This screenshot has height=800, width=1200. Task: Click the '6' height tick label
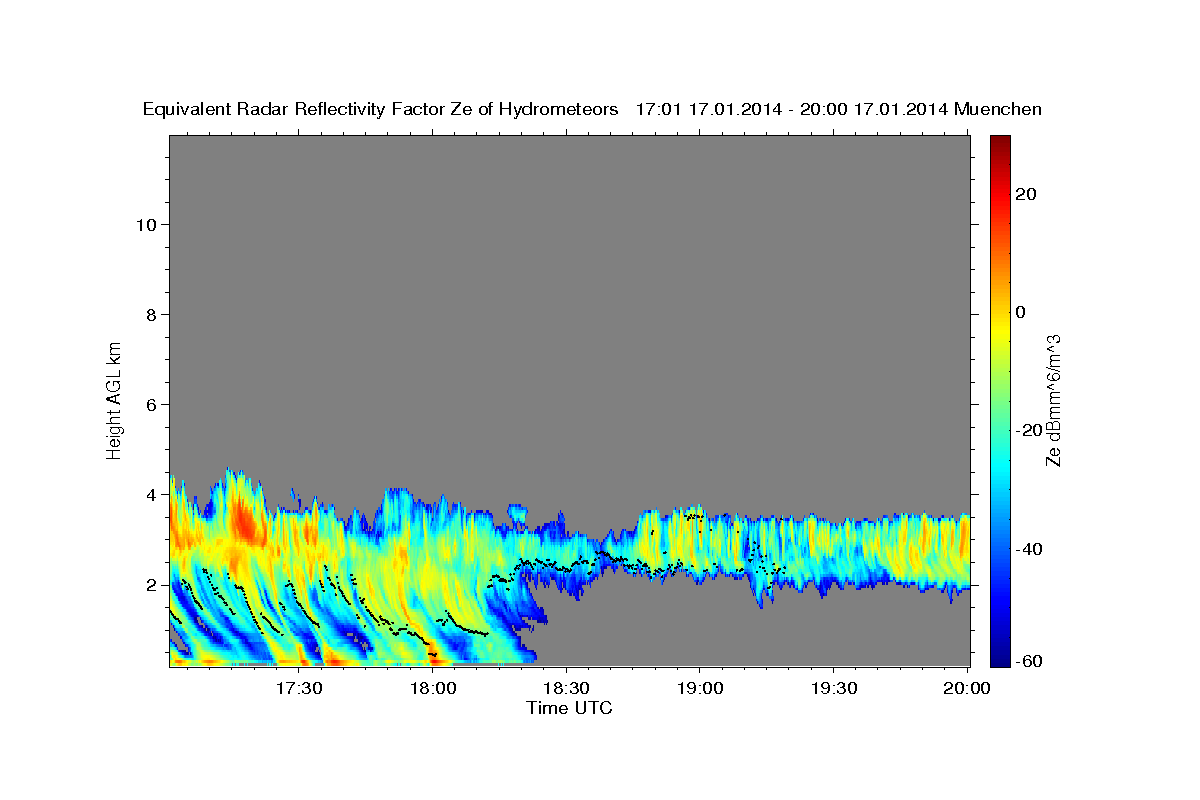click(x=151, y=404)
